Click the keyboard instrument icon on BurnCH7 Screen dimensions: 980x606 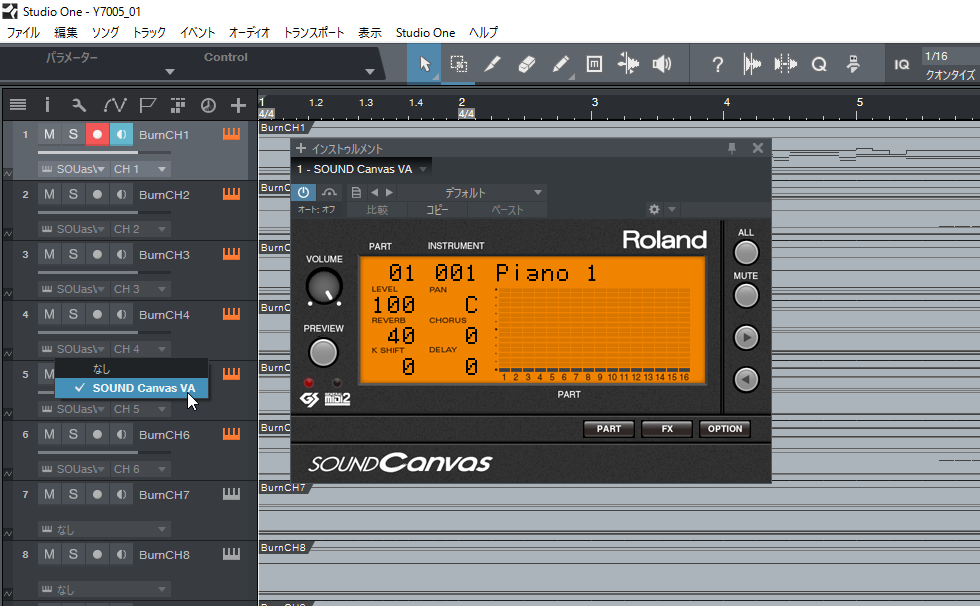coord(231,494)
